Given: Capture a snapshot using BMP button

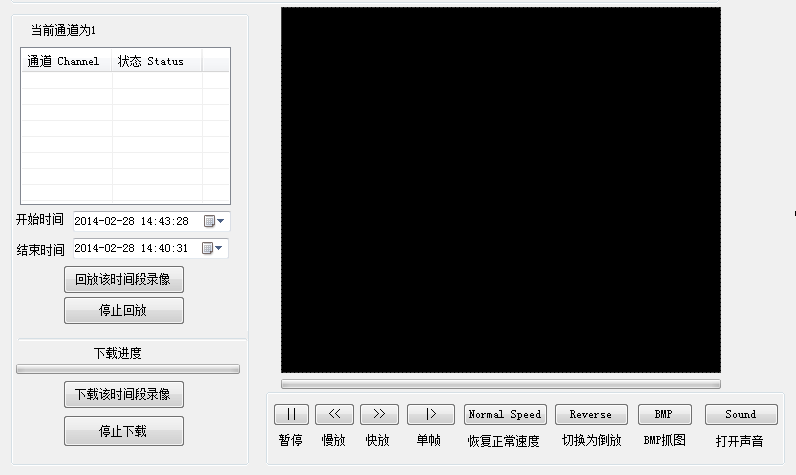Looking at the screenshot, I should coord(664,414).
